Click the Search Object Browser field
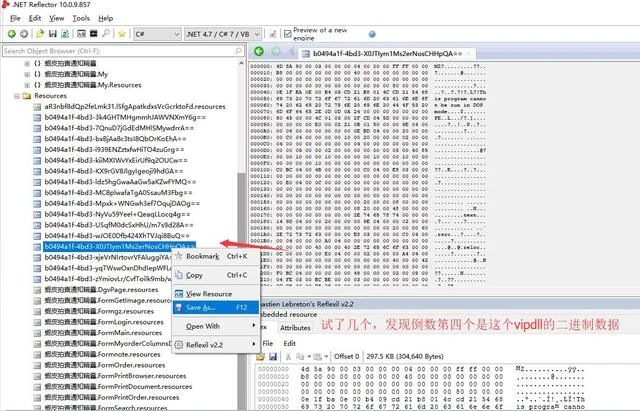Viewport: 640px width, 411px height. pos(123,51)
